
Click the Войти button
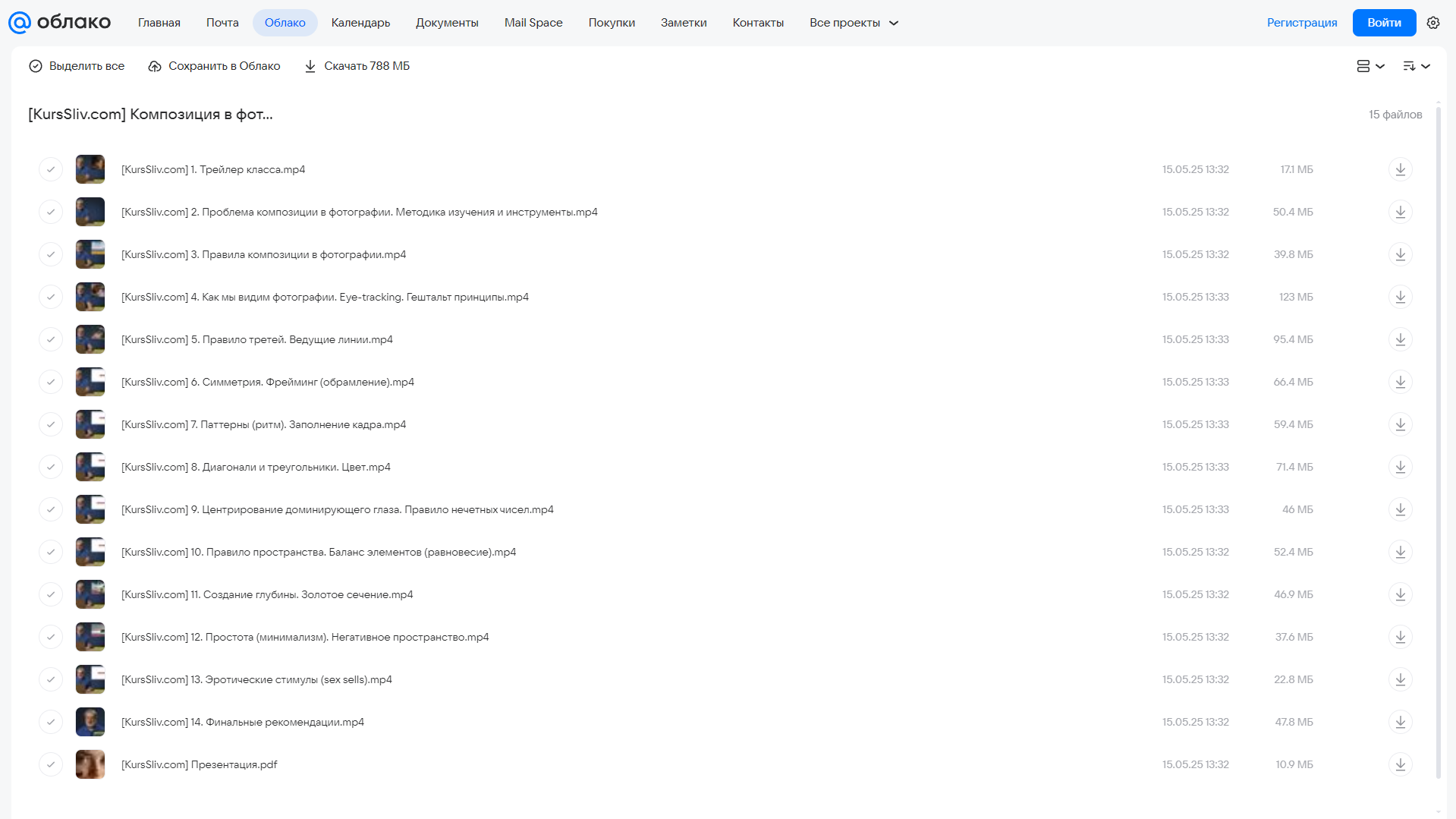1384,23
